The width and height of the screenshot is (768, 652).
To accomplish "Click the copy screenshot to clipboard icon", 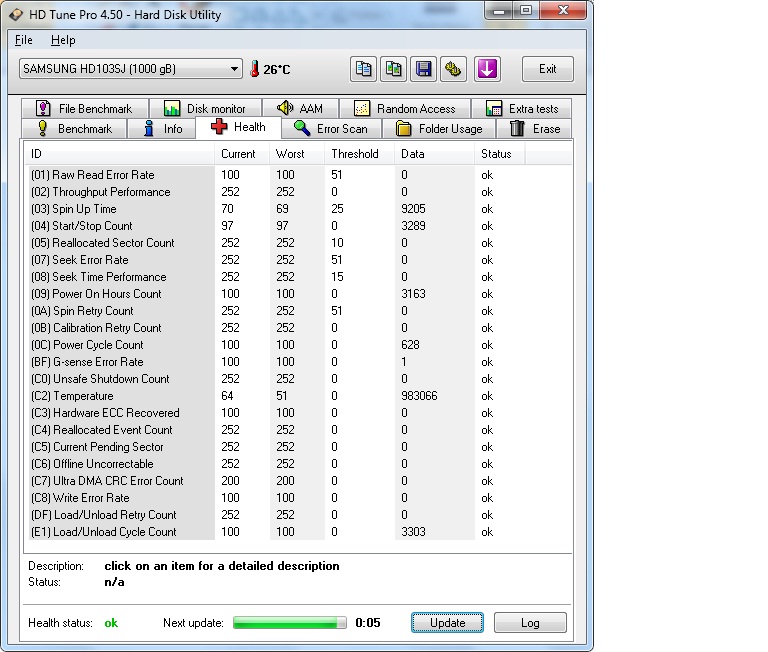I will pyautogui.click(x=393, y=69).
